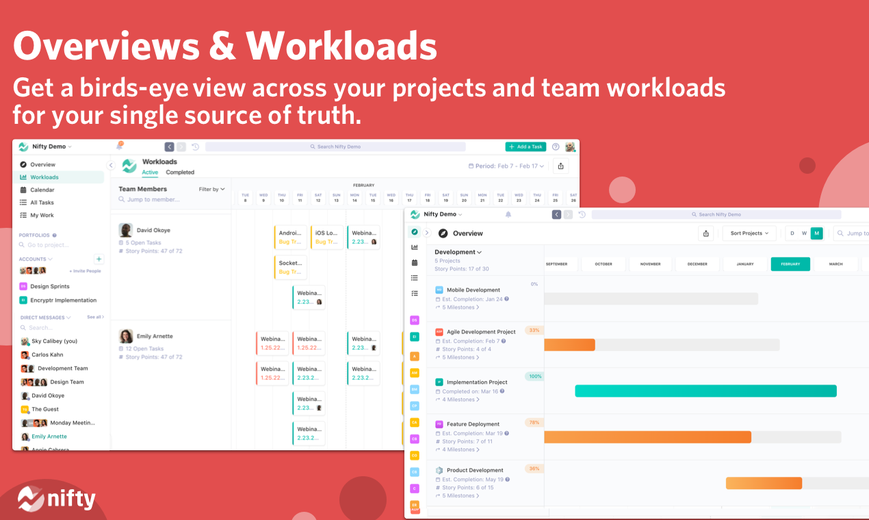
Task: Click the export icon in Overview toolbar
Action: coord(706,233)
